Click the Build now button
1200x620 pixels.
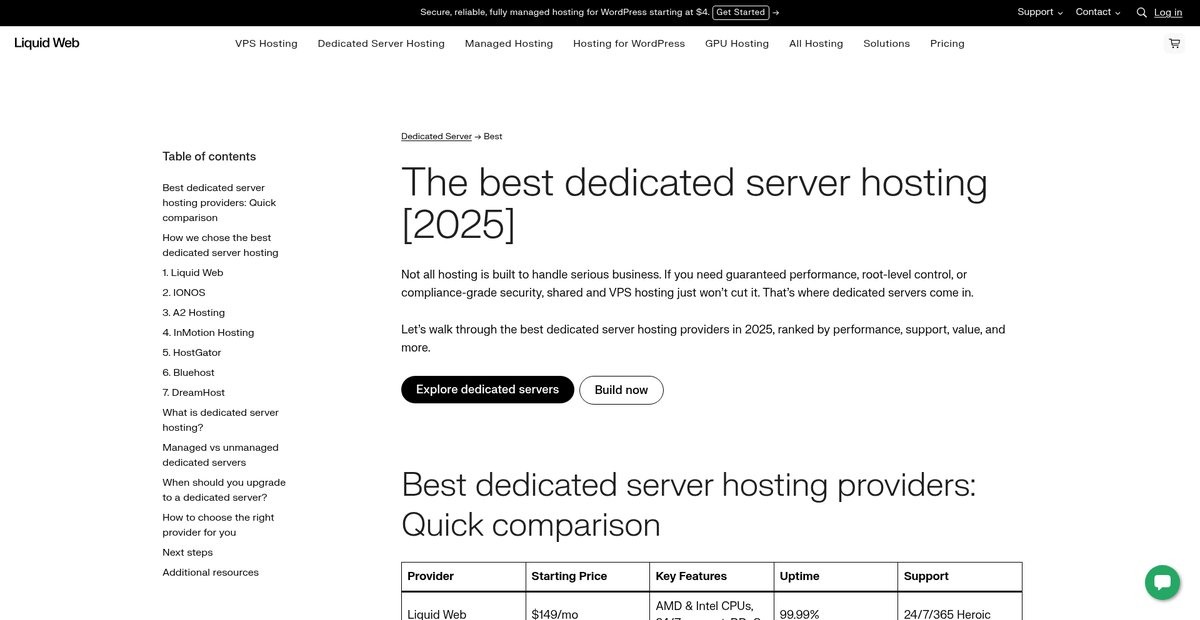tap(621, 390)
